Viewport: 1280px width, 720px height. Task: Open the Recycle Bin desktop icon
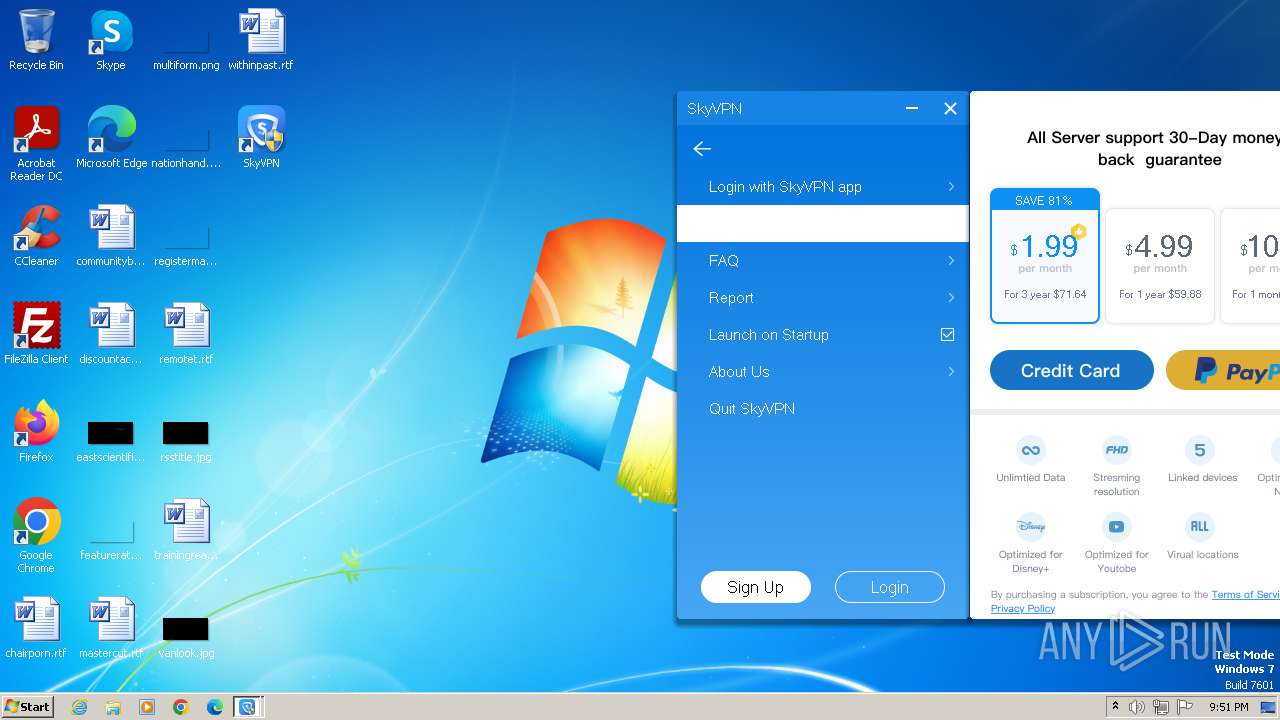point(36,40)
